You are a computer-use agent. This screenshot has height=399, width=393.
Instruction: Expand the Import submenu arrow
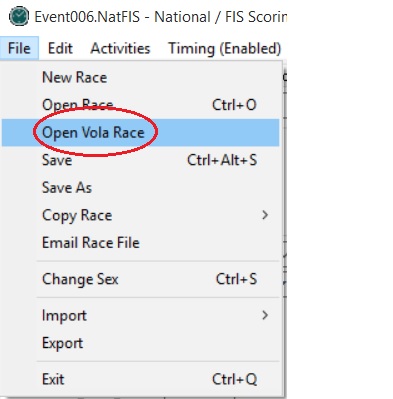click(x=265, y=315)
